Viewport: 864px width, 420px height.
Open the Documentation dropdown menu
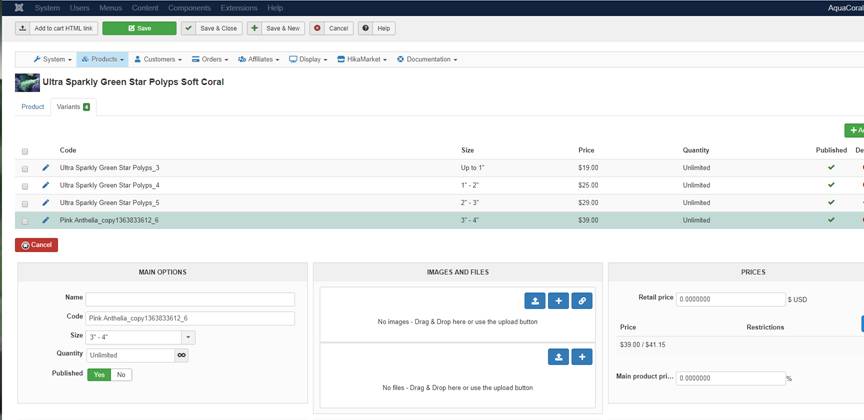pos(427,60)
